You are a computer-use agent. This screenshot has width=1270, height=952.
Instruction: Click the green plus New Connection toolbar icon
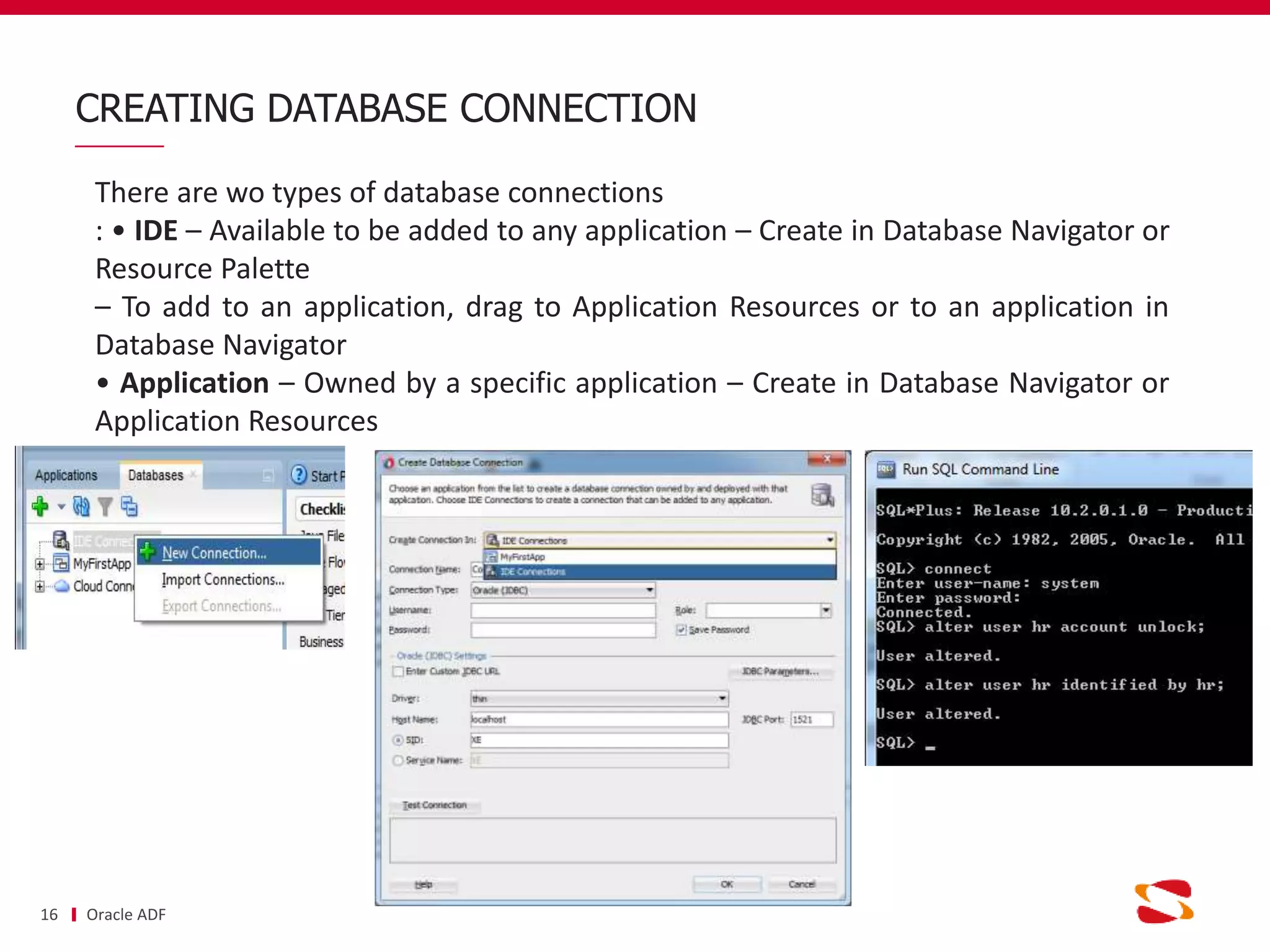pos(40,507)
